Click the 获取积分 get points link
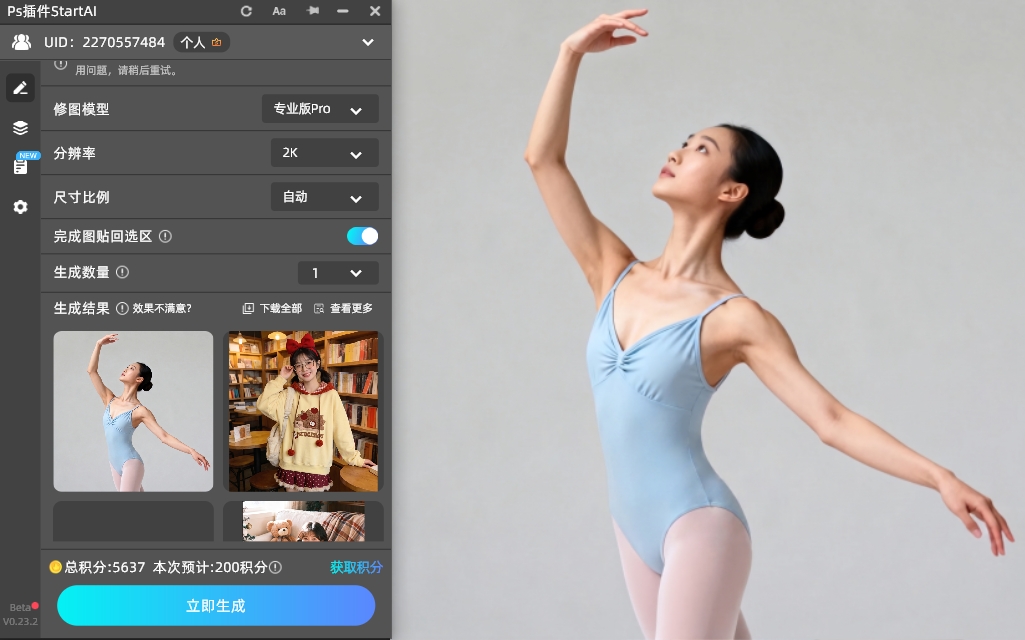This screenshot has width=1025, height=640. pos(356,567)
